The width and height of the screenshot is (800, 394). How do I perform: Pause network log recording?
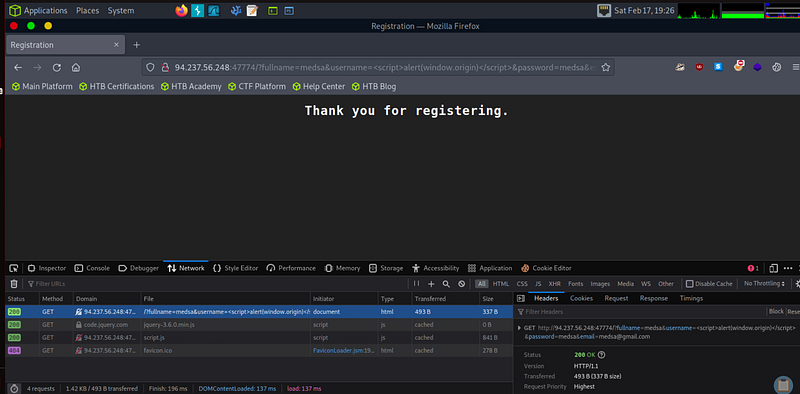pyautogui.click(x=416, y=284)
